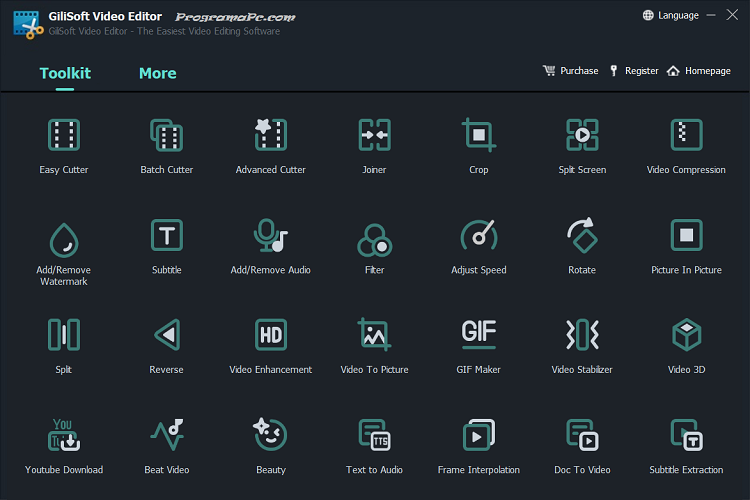The height and width of the screenshot is (500, 750).
Task: Open Text to Audio tool
Action: tap(374, 435)
